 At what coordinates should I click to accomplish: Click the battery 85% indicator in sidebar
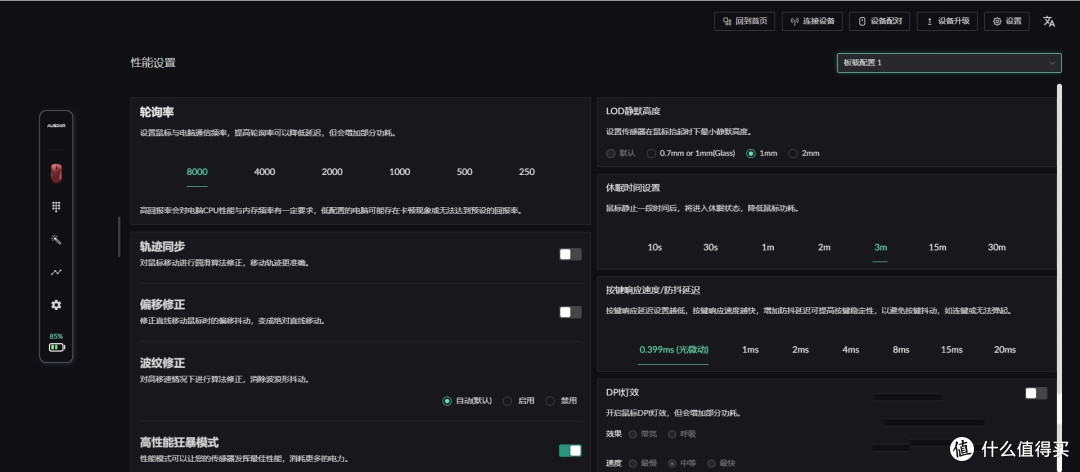(x=56, y=342)
